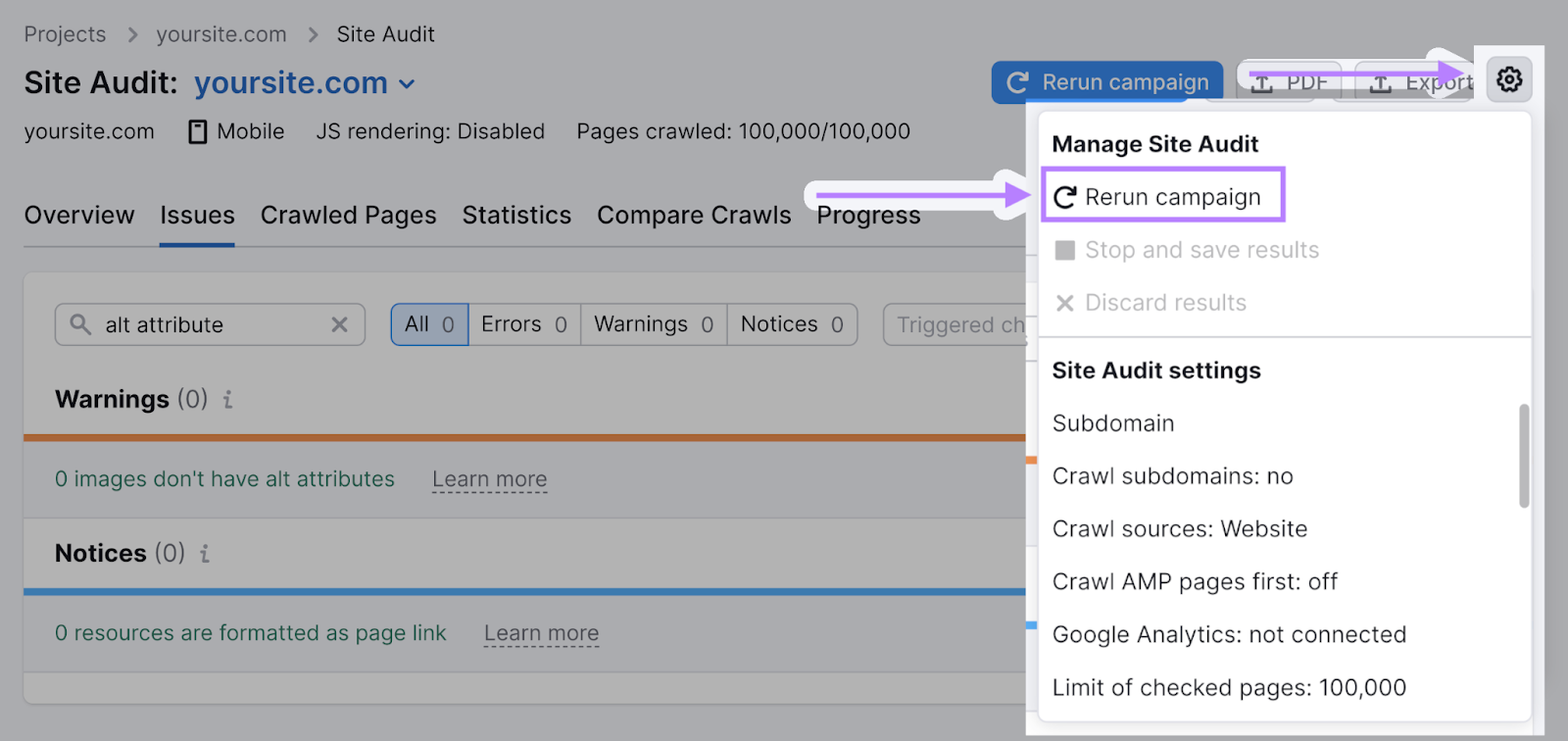Select the All filter

point(429,324)
